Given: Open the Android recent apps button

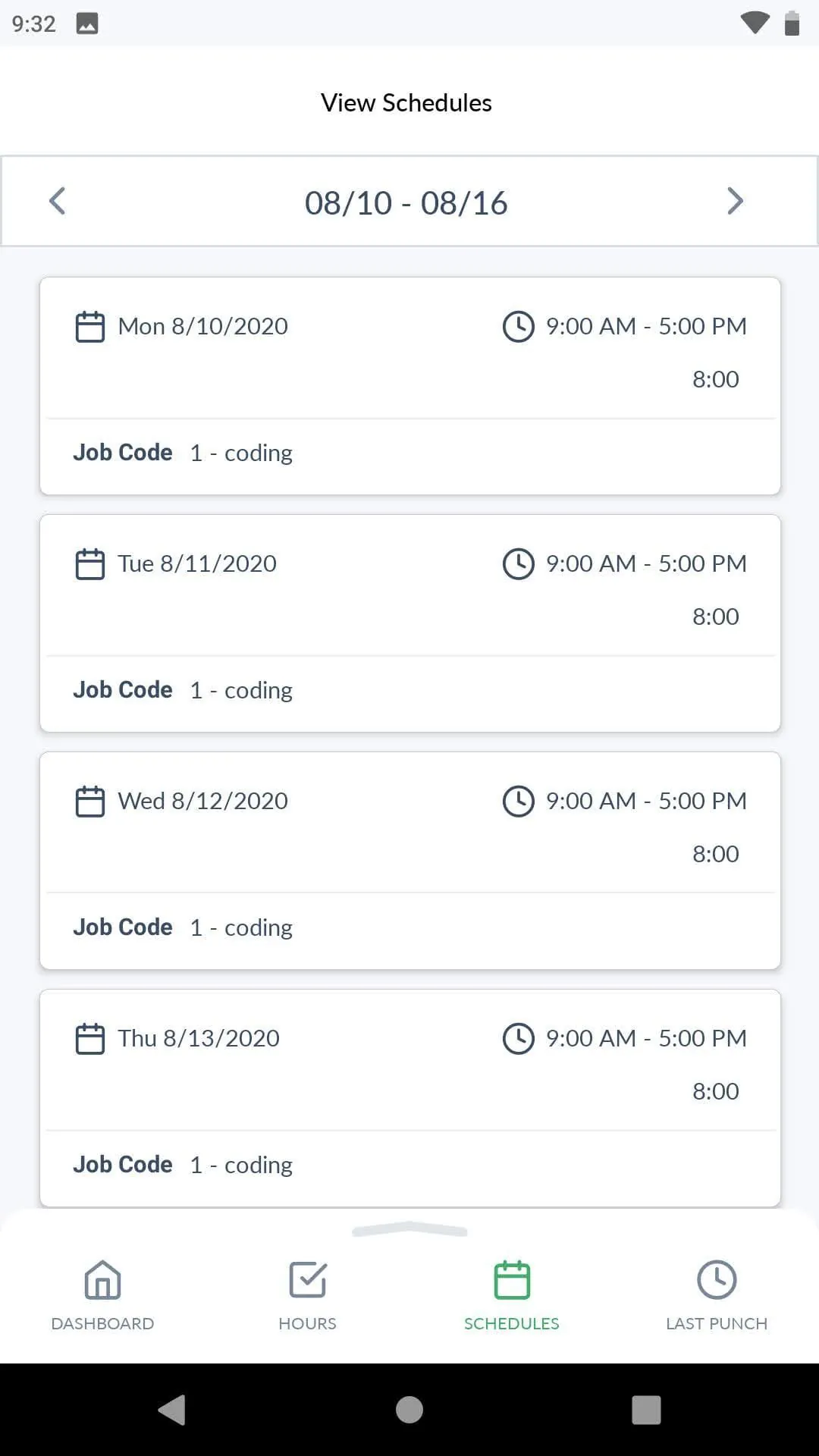Looking at the screenshot, I should [646, 1410].
